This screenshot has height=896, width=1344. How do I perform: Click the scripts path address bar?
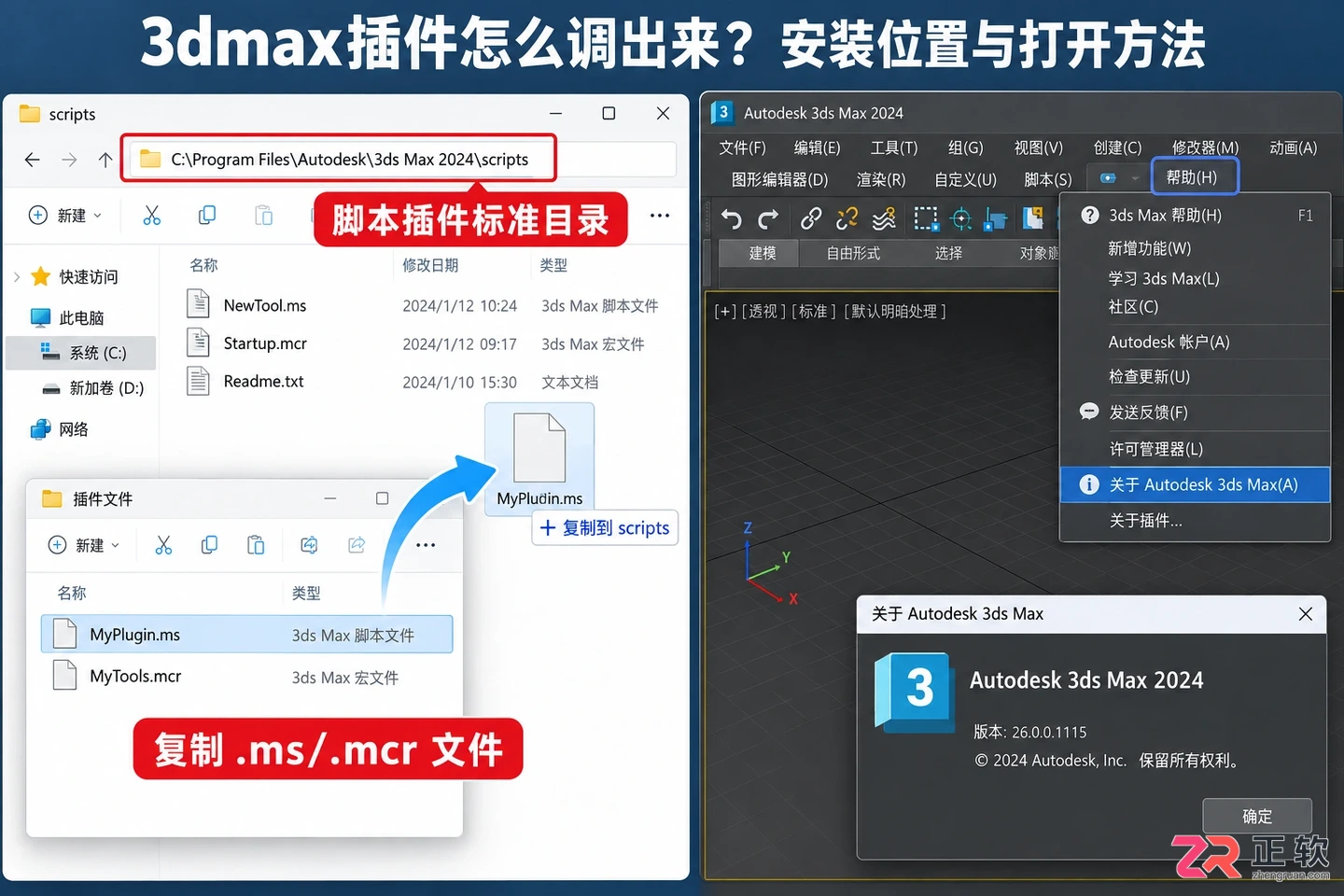pyautogui.click(x=403, y=160)
